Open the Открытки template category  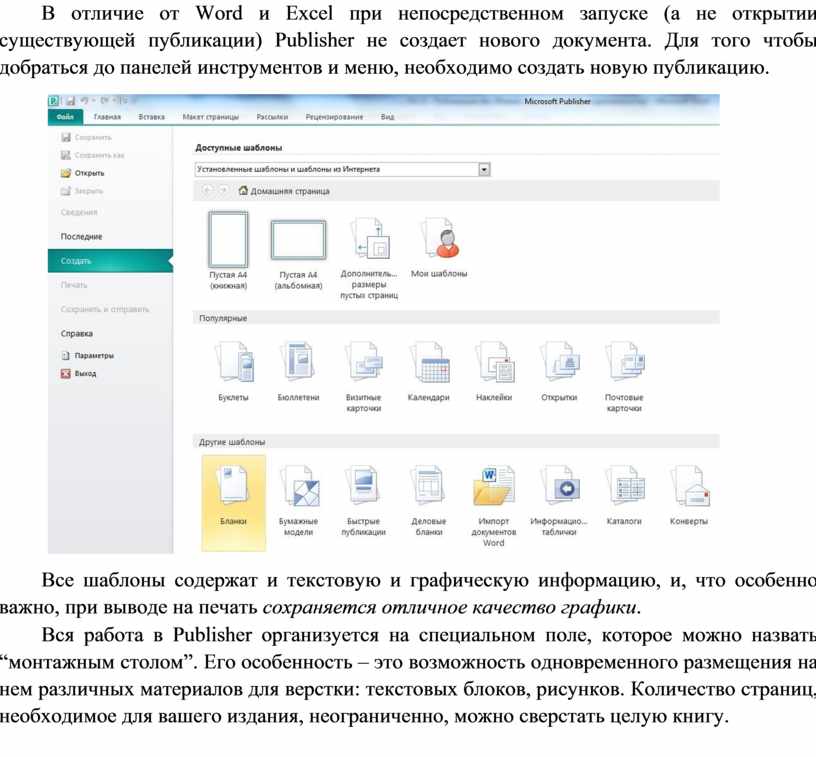pyautogui.click(x=559, y=370)
